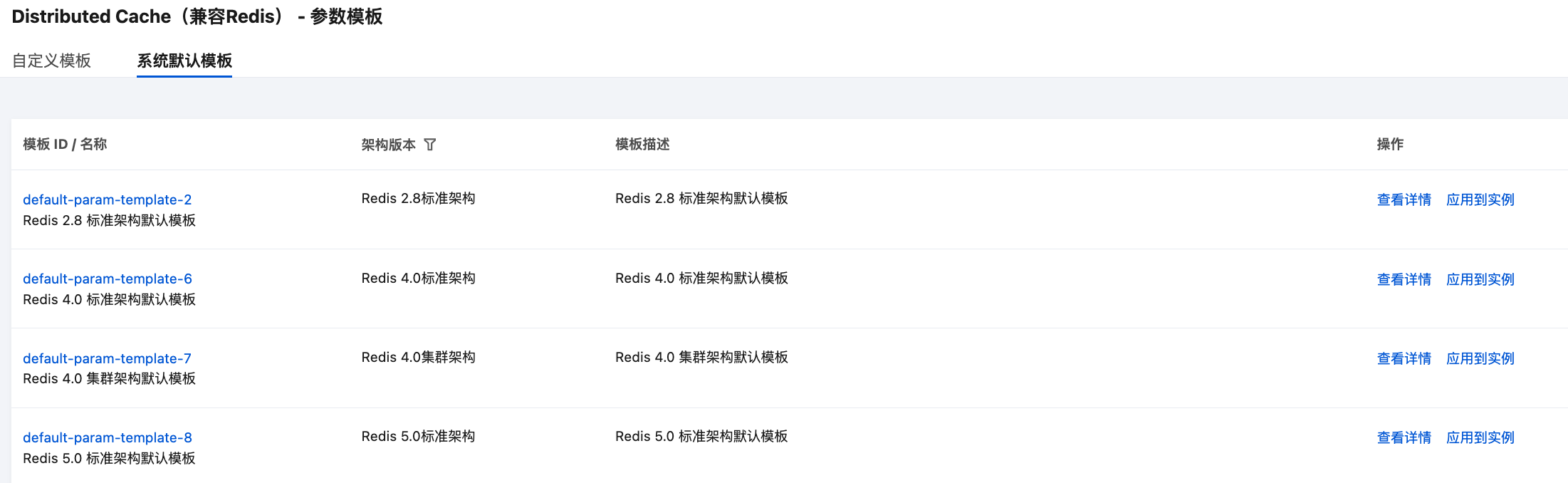Viewport: 1568px width, 483px height.
Task: Apply Redis 5.0 标准架构 template to instance
Action: [x=1480, y=437]
